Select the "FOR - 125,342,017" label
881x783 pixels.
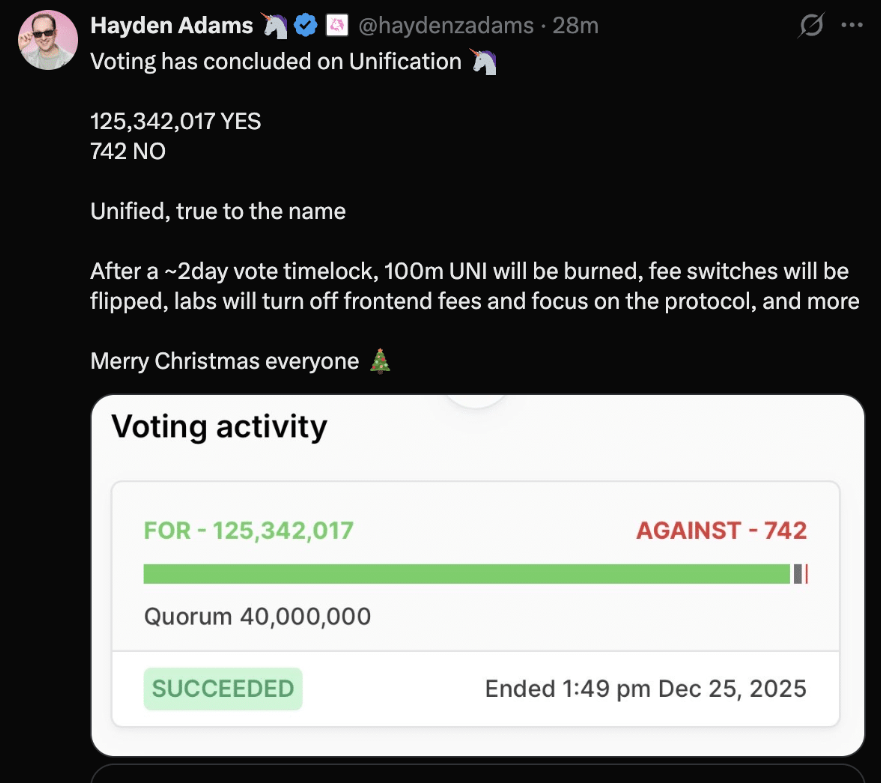[x=249, y=530]
